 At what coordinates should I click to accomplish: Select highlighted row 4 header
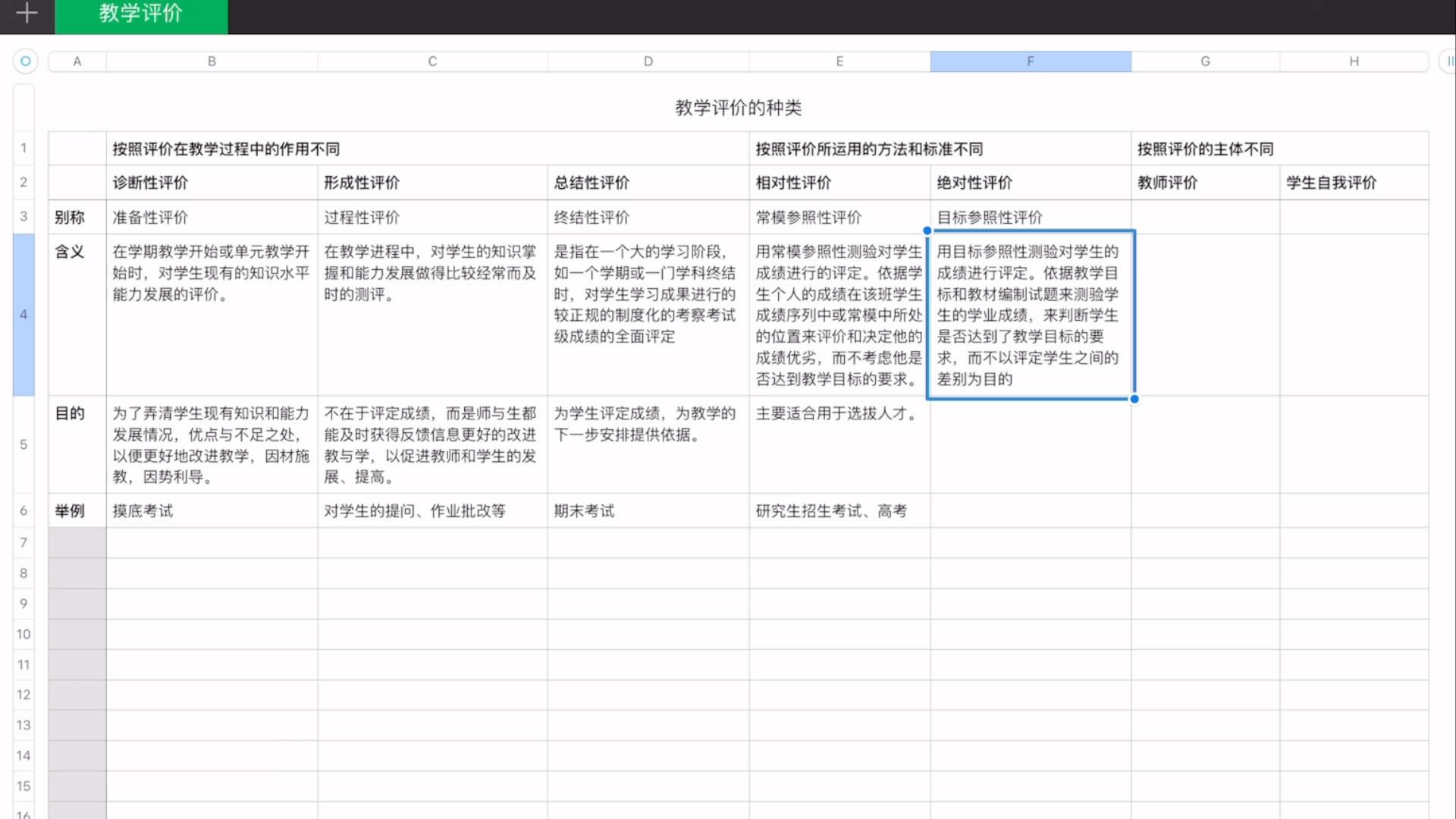(x=24, y=315)
